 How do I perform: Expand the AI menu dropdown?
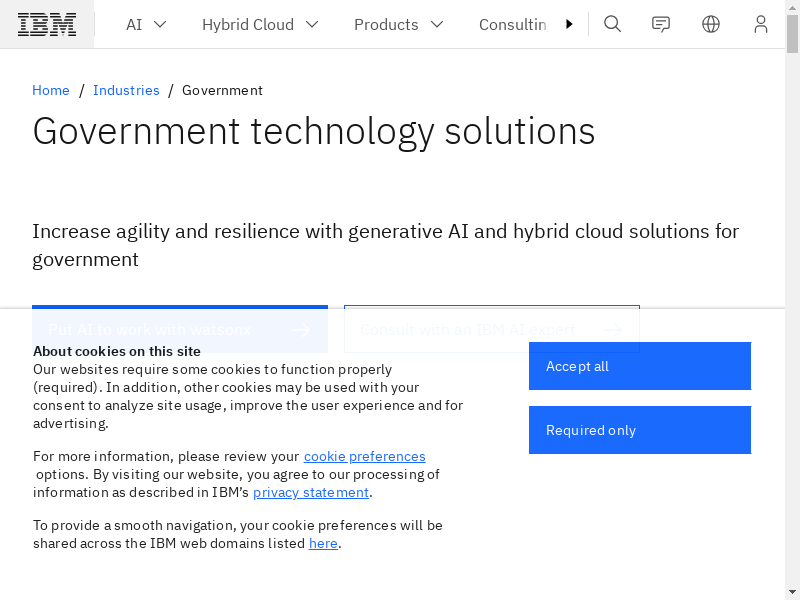coord(146,24)
